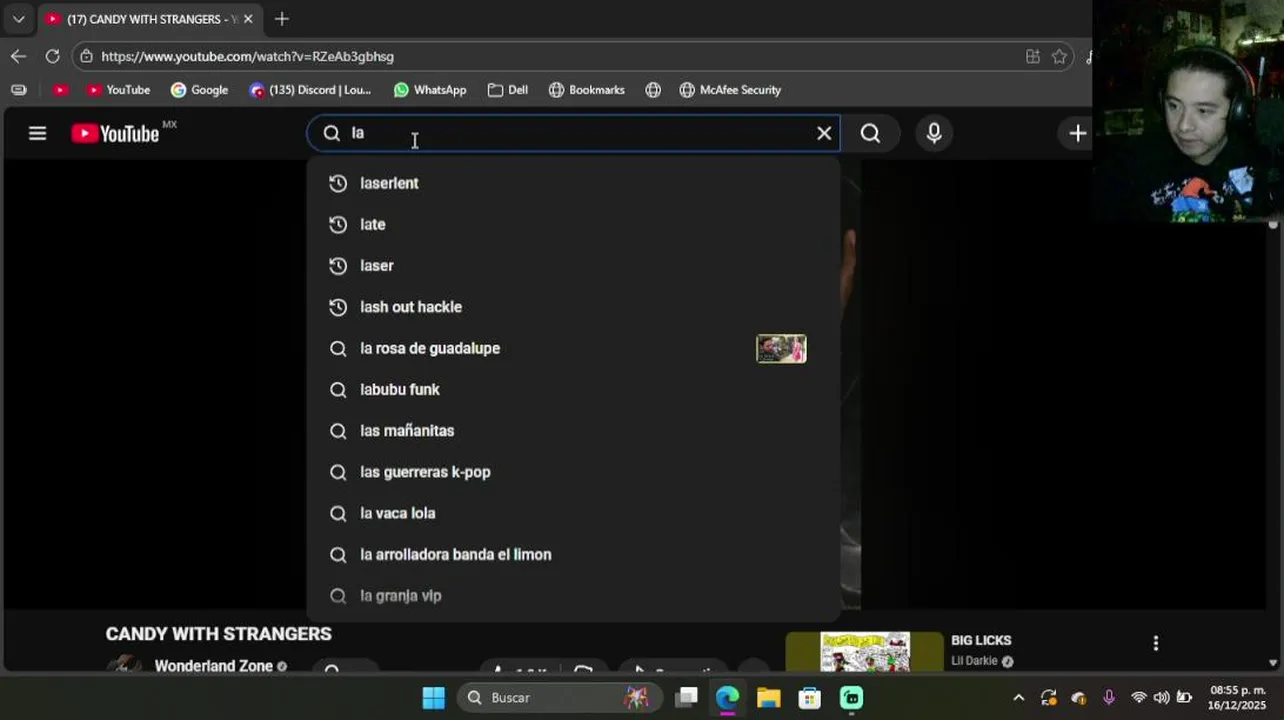Start voice search with the microphone icon

click(934, 133)
